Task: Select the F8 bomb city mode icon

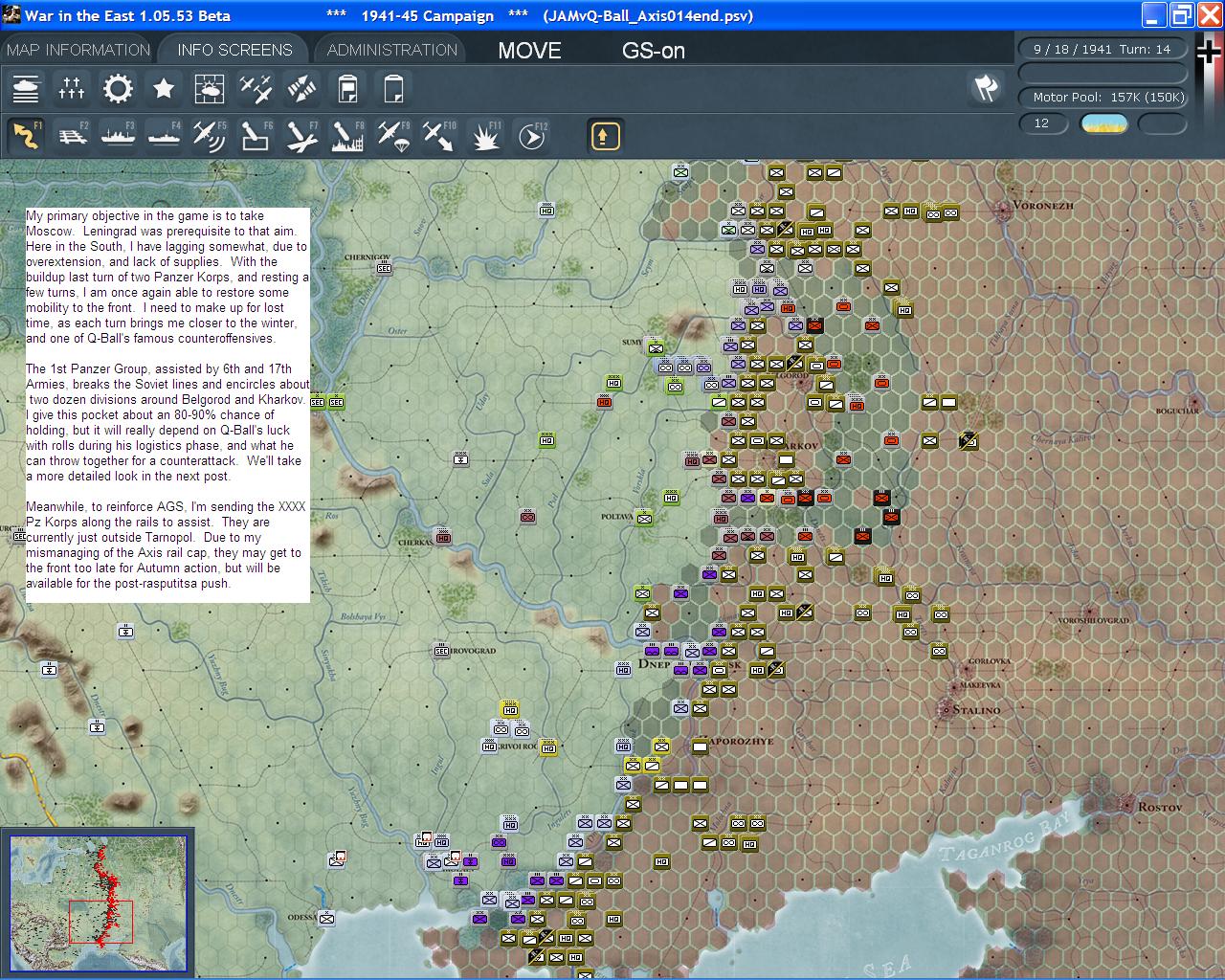Action: (347, 136)
